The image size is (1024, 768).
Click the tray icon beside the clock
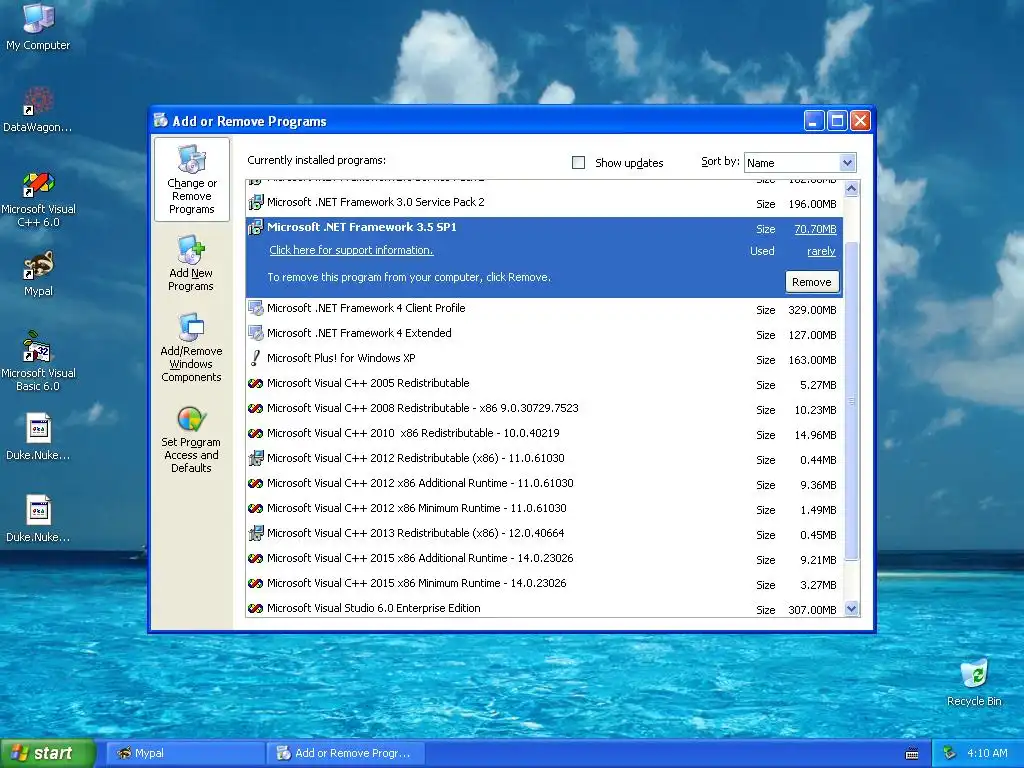pyautogui.click(x=949, y=753)
